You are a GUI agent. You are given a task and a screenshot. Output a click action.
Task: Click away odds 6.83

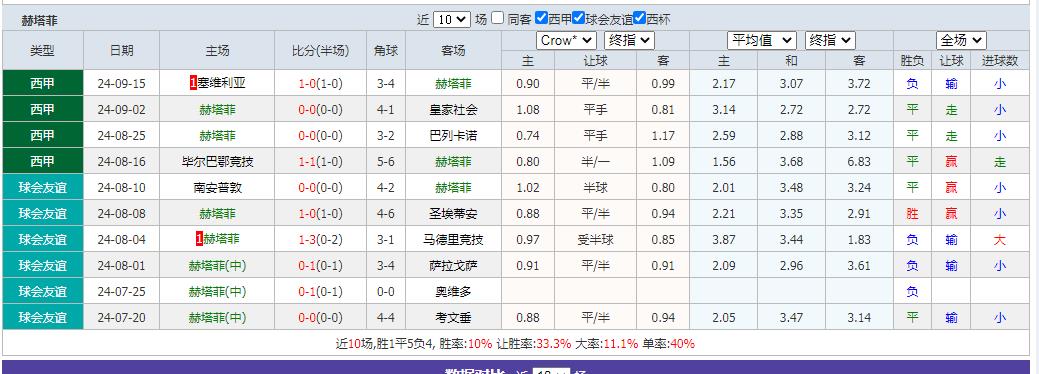(x=859, y=162)
